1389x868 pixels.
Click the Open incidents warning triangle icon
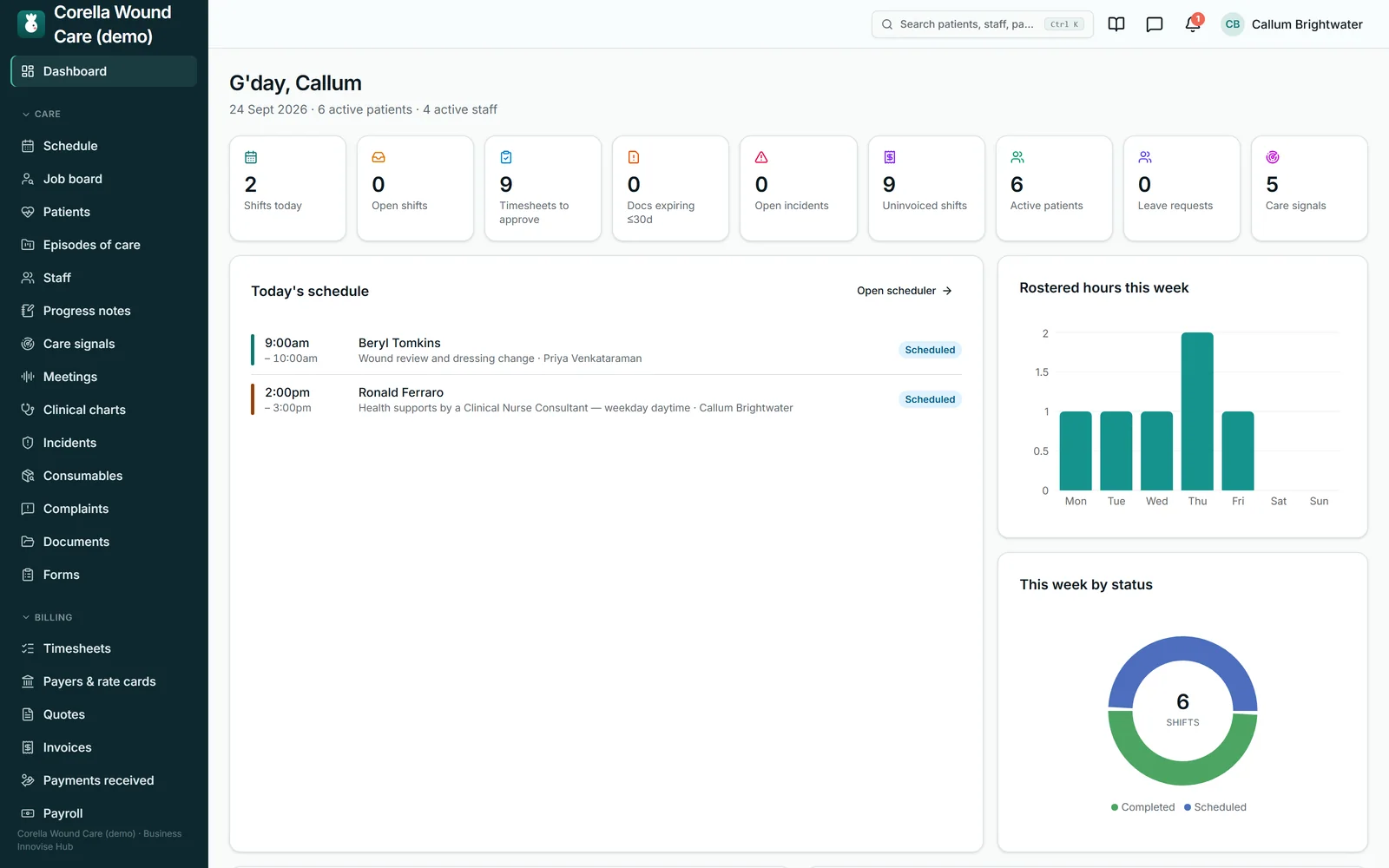pyautogui.click(x=761, y=157)
